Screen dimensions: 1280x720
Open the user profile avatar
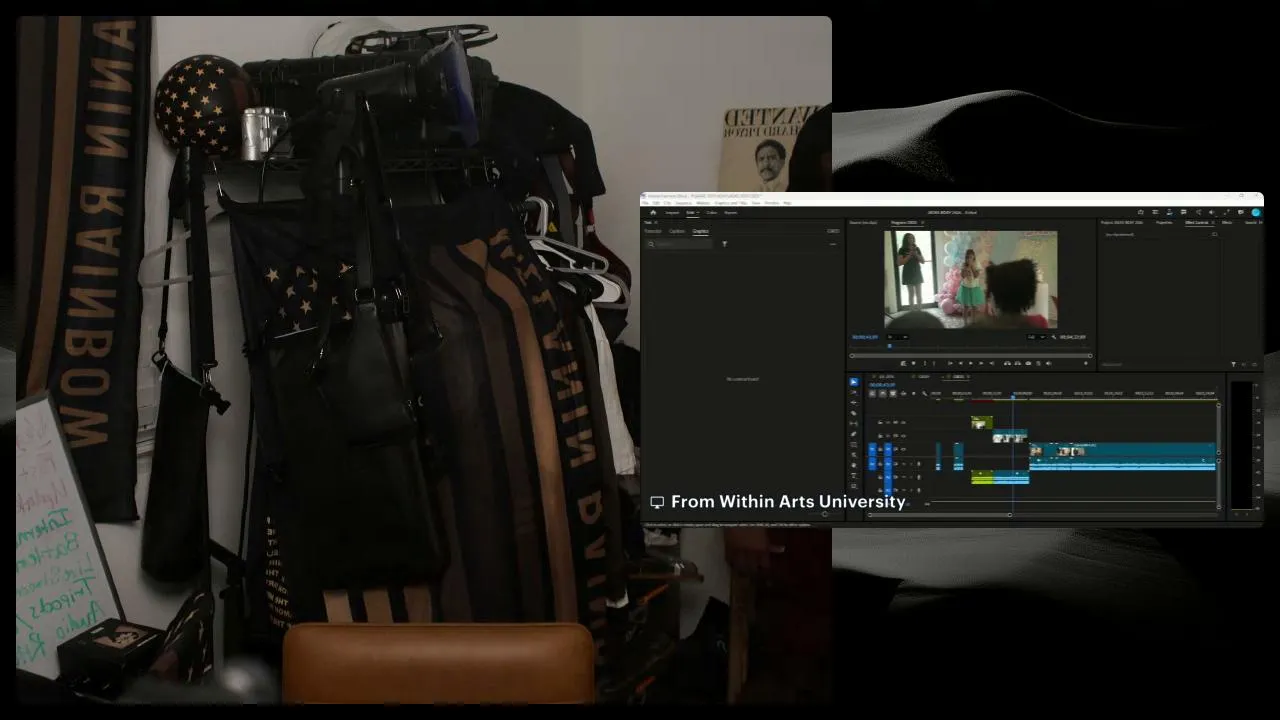(1256, 212)
